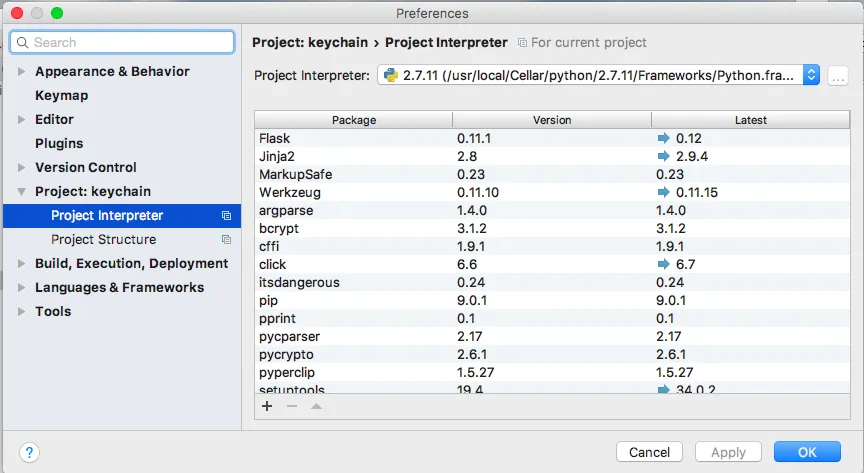Click the uninstall package minus icon
The image size is (864, 473).
[292, 406]
